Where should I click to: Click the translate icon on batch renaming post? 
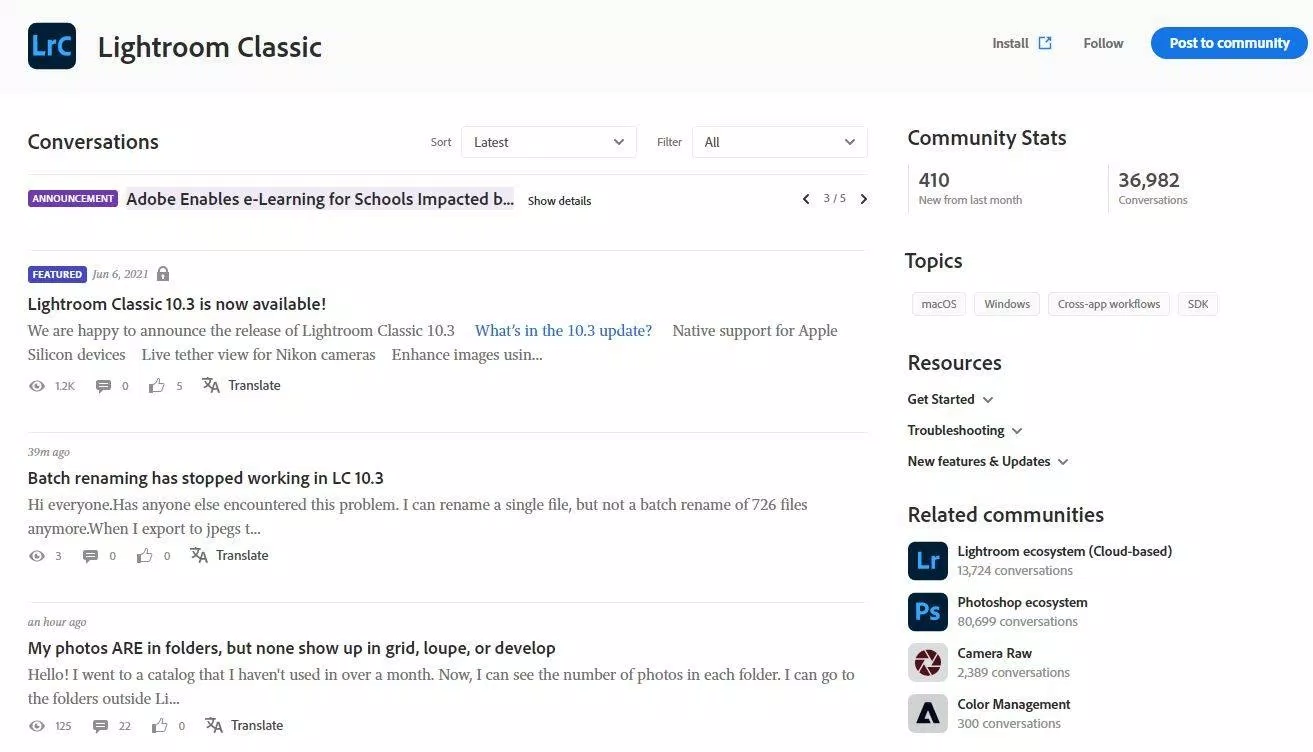(x=199, y=555)
